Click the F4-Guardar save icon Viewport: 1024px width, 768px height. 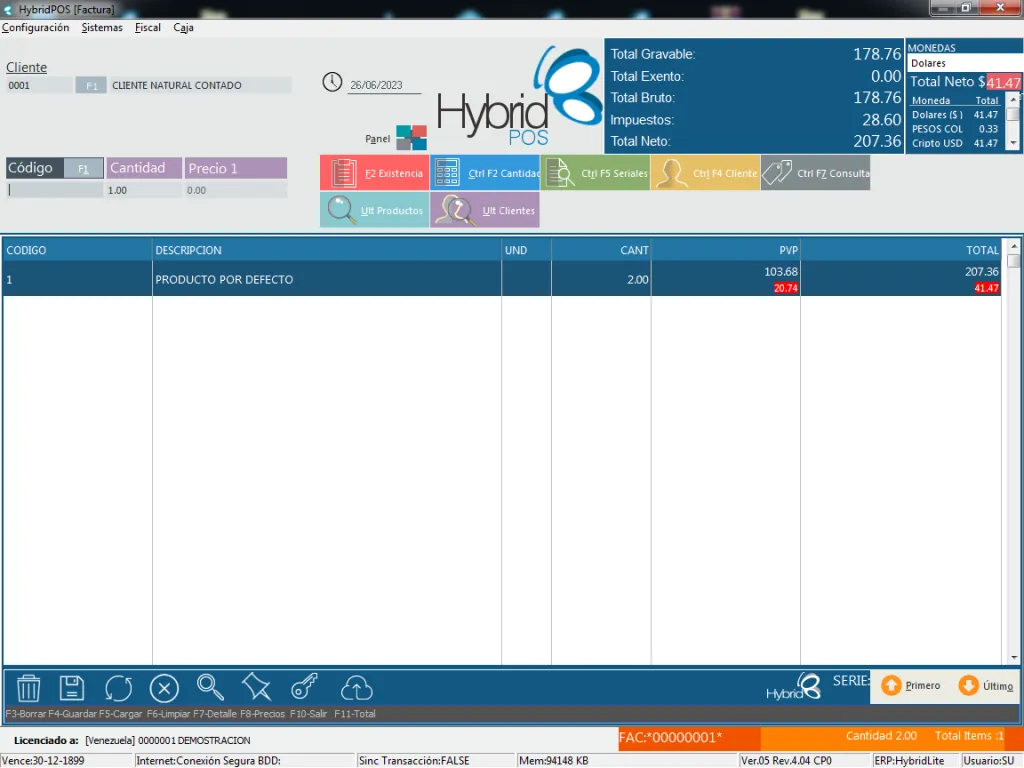pos(72,688)
